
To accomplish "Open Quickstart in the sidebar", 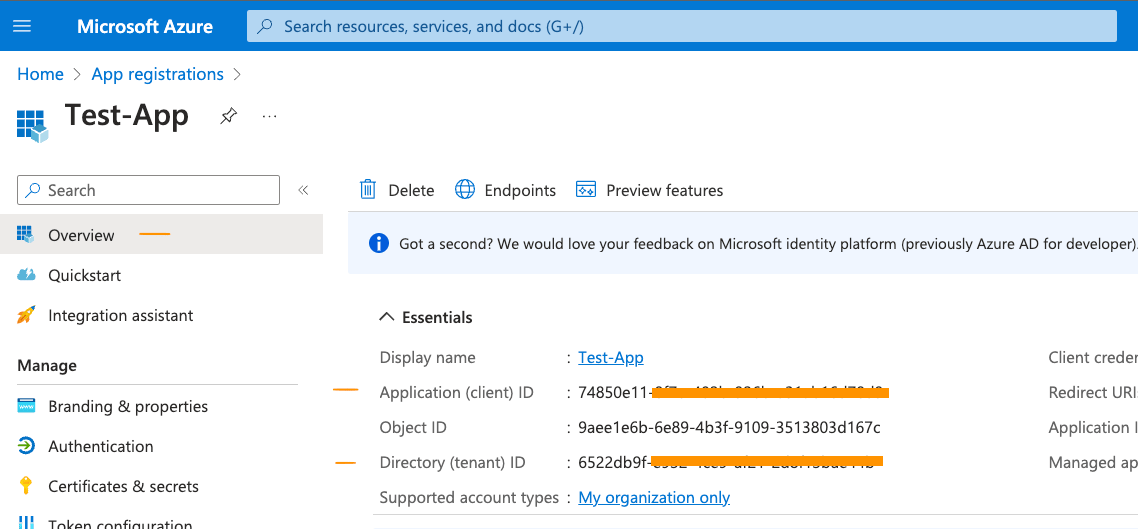I will click(x=84, y=275).
